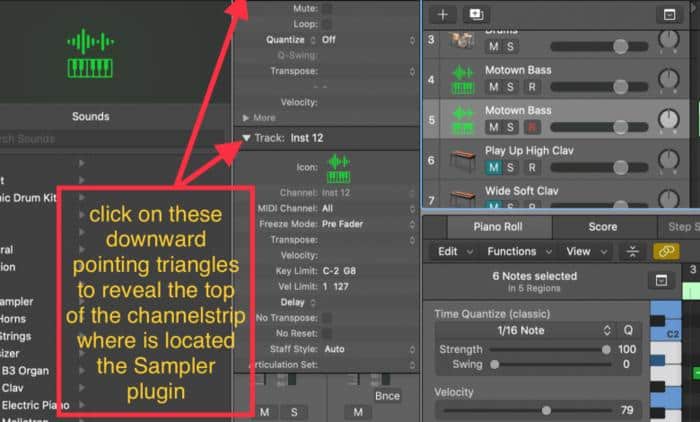Collapse the Track Inst 12 disclosure triangle
The height and width of the screenshot is (422, 700).
pos(246,138)
